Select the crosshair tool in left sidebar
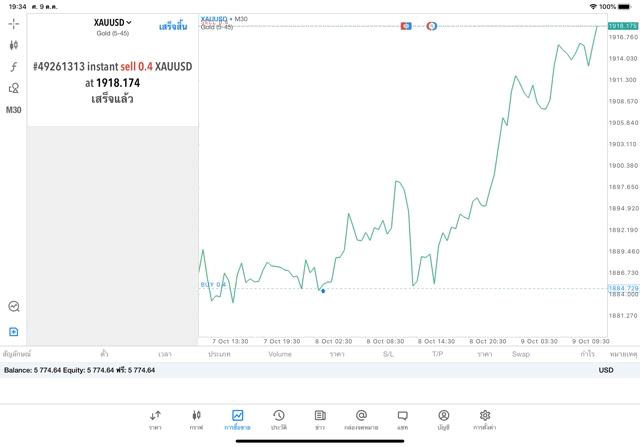The height and width of the screenshot is (447, 640). point(14,23)
